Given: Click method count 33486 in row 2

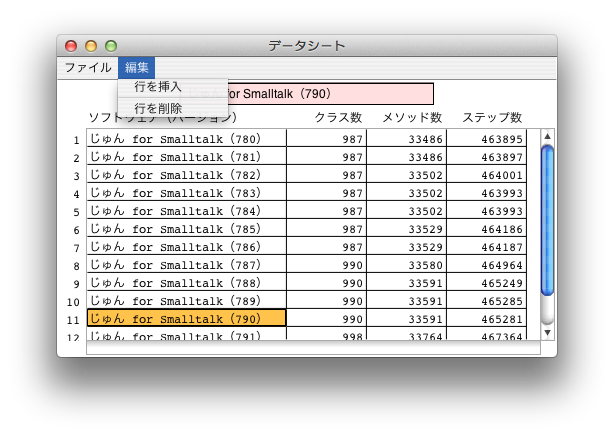Looking at the screenshot, I should pos(406,157).
